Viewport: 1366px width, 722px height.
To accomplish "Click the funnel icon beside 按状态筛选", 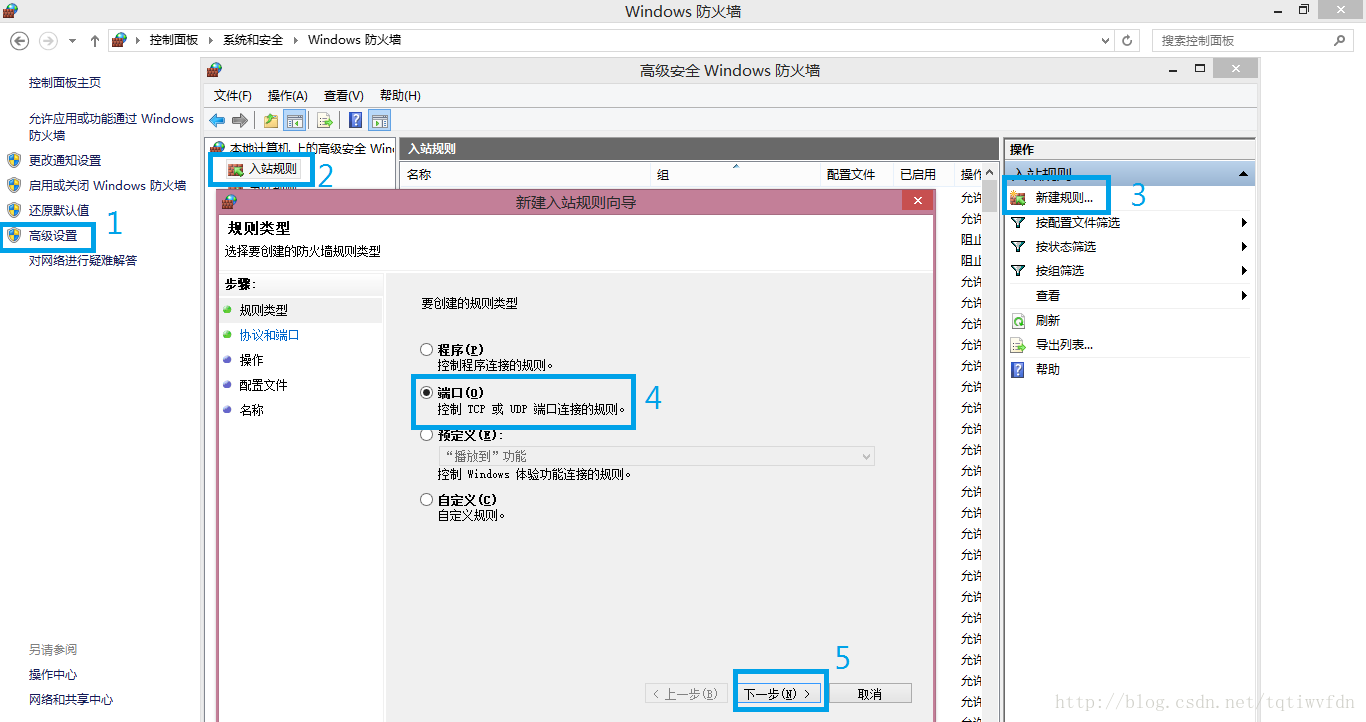I will point(1018,246).
